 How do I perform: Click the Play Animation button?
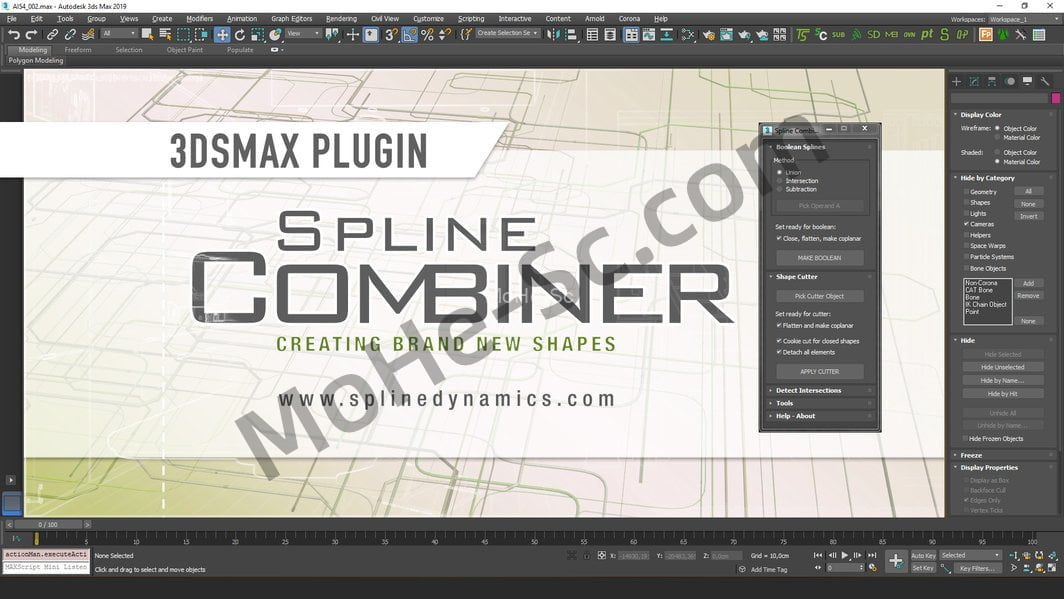[x=845, y=555]
